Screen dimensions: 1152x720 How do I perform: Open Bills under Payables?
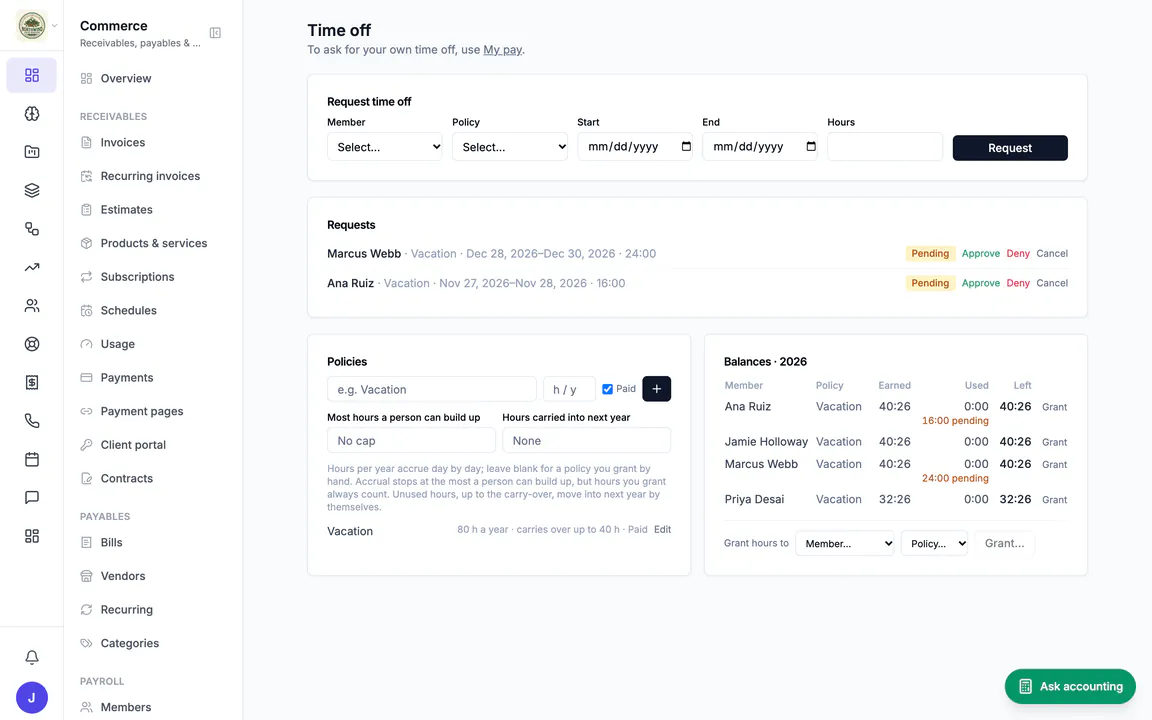(112, 542)
